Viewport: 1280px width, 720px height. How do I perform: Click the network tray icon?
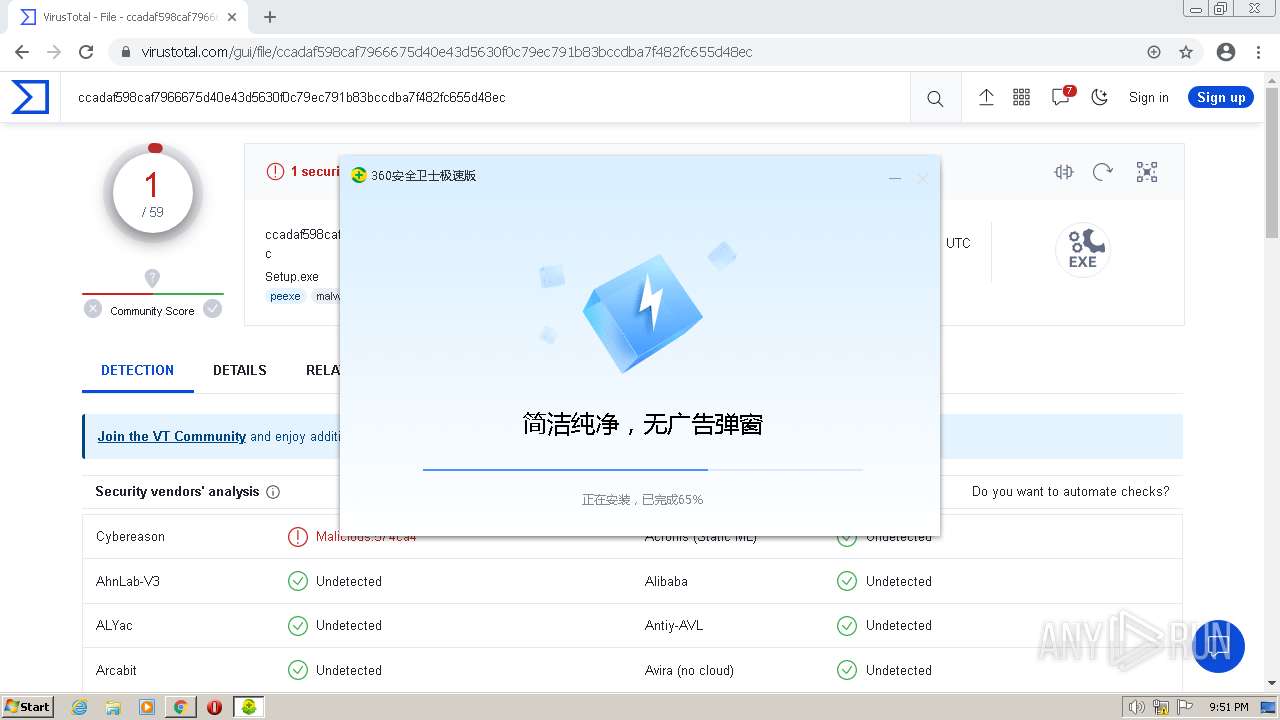pyautogui.click(x=1161, y=707)
